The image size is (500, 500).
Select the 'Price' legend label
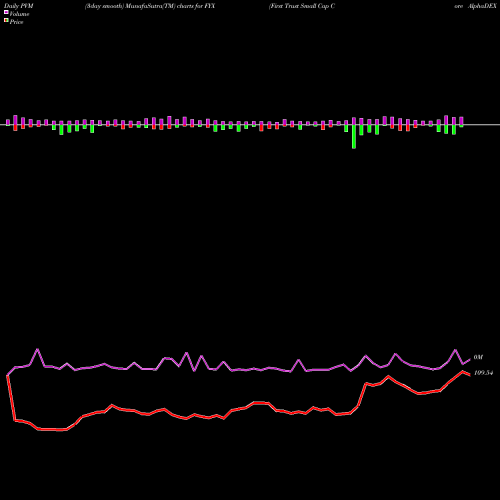tap(16, 22)
